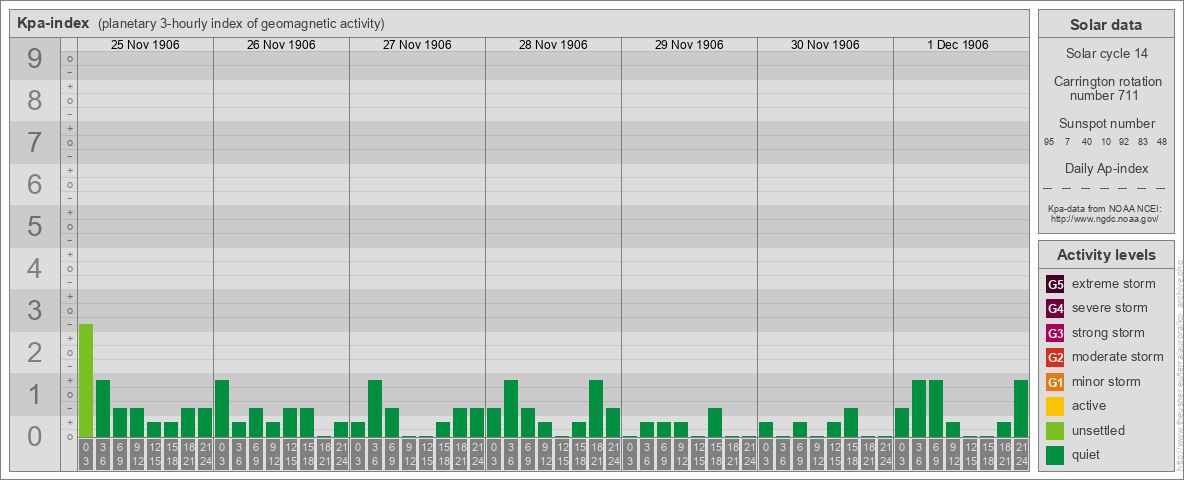
Task: Open the NOAA ngdc.noaa.gov link
Action: tap(1103, 218)
